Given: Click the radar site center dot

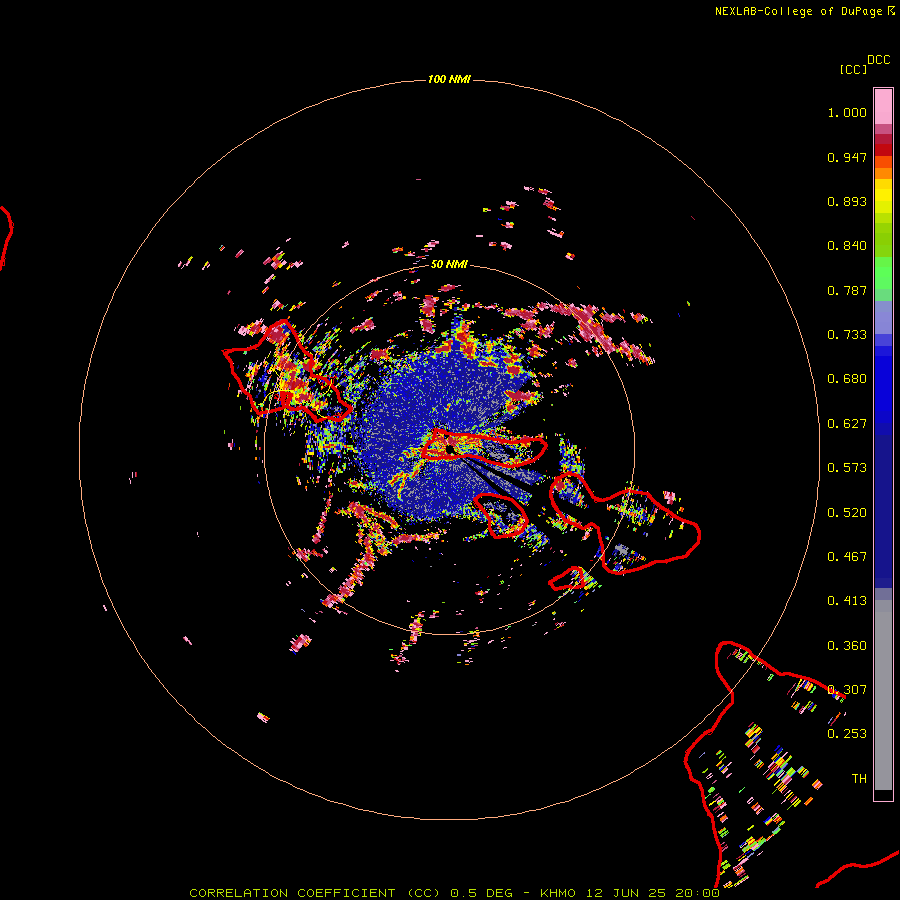Looking at the screenshot, I should pyautogui.click(x=451, y=449).
